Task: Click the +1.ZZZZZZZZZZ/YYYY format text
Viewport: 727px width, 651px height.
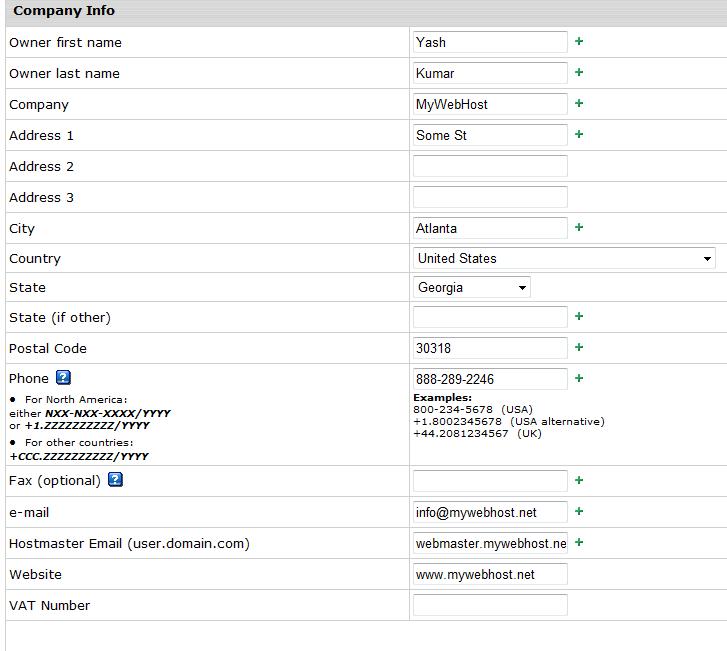Action: [x=87, y=425]
